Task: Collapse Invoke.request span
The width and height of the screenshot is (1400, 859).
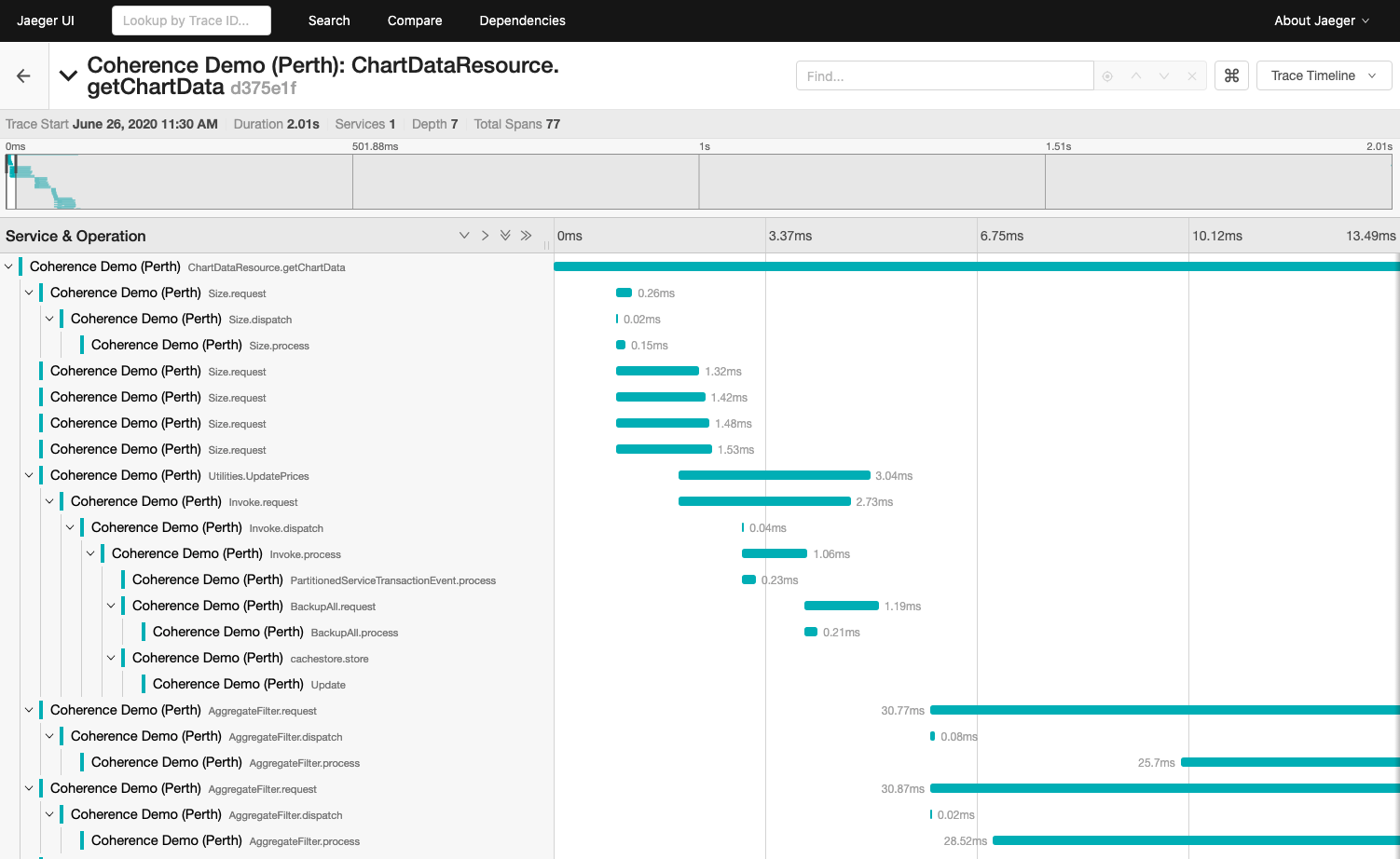Action: click(49, 501)
